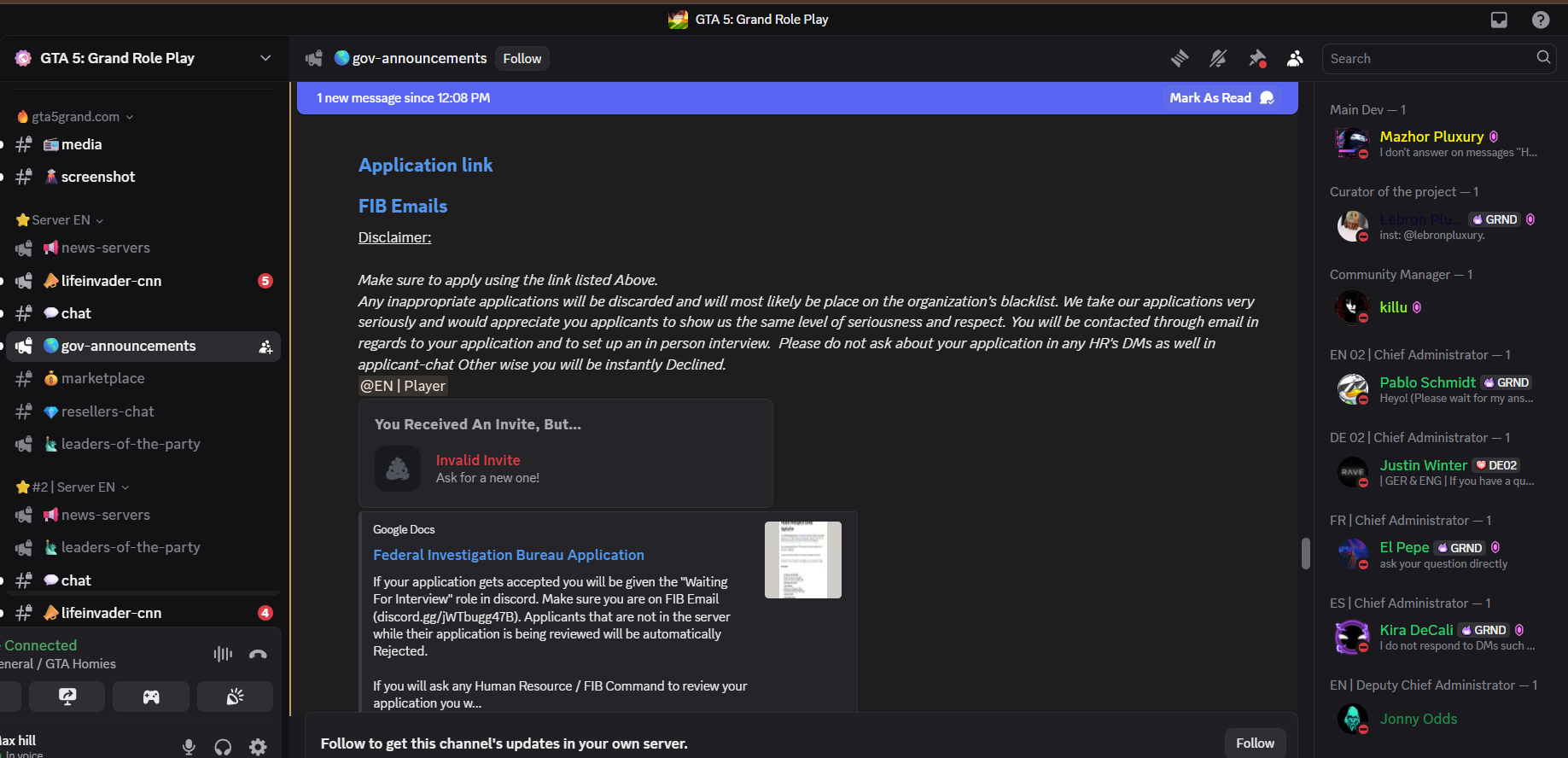1568x758 pixels.
Task: Select the gov-announcements channel in sidebar
Action: 143,346
